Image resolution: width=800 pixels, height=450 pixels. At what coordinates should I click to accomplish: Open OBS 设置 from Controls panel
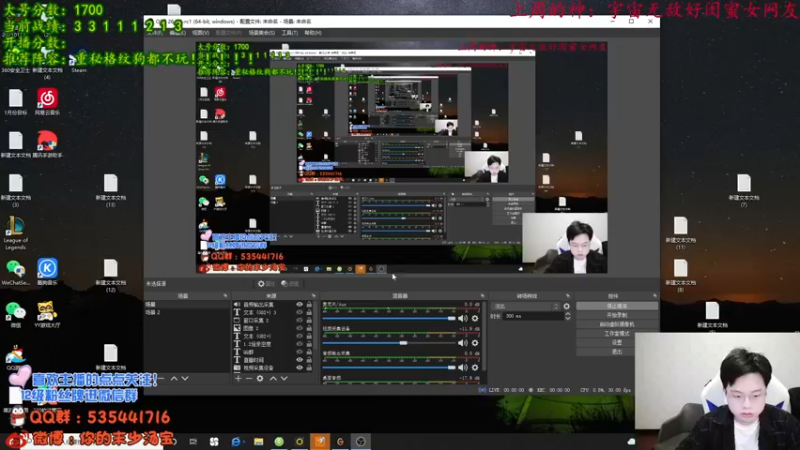tap(617, 342)
